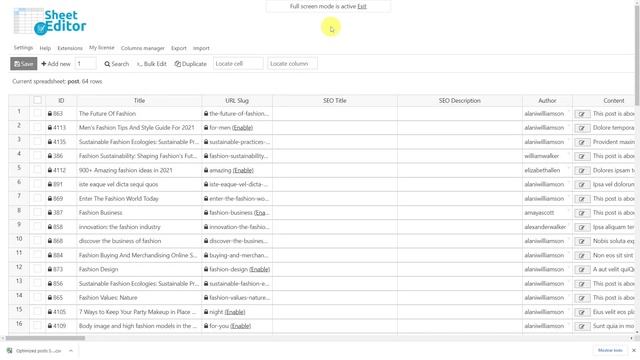Click lock icon beside ID 863

[x=50, y=113]
